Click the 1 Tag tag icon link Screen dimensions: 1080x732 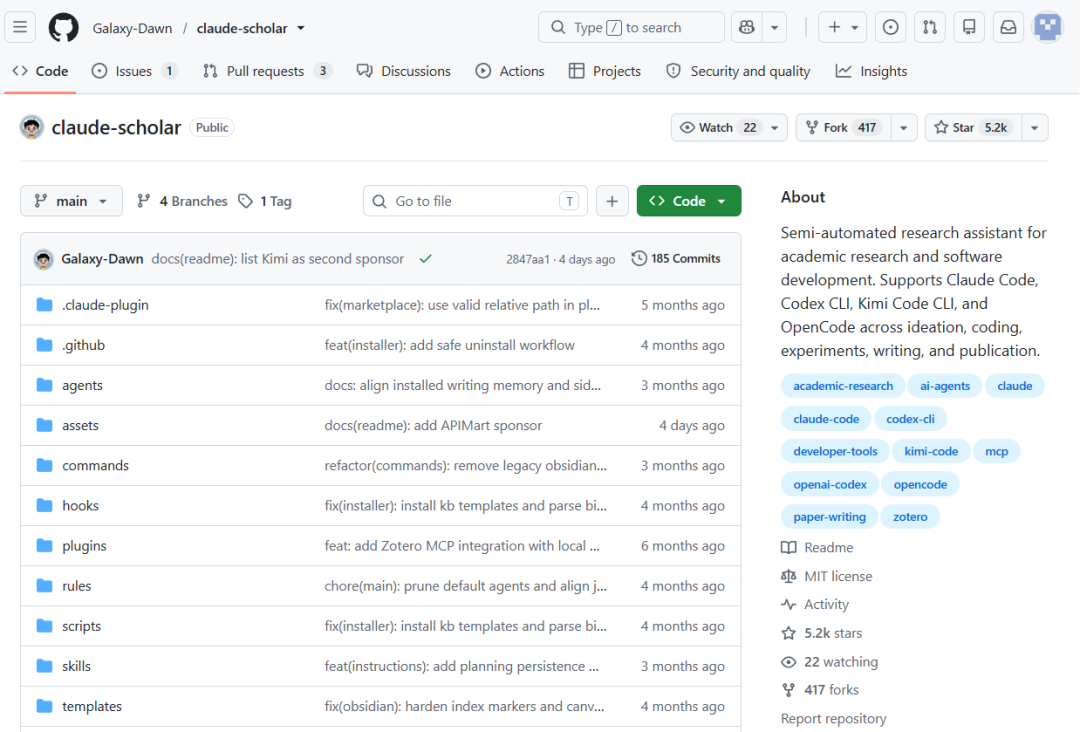click(265, 201)
